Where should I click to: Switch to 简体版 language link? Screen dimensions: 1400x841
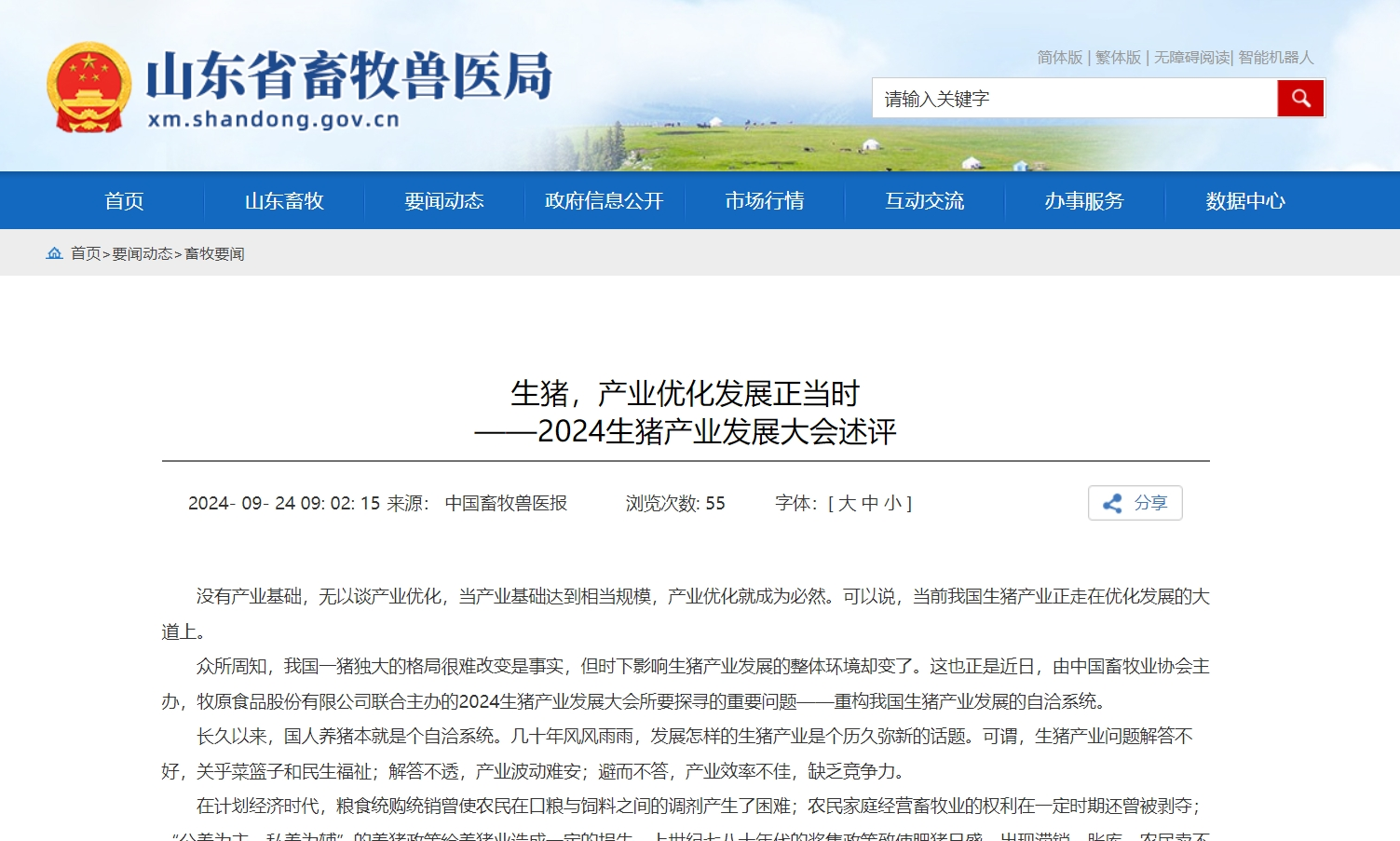(x=1060, y=58)
